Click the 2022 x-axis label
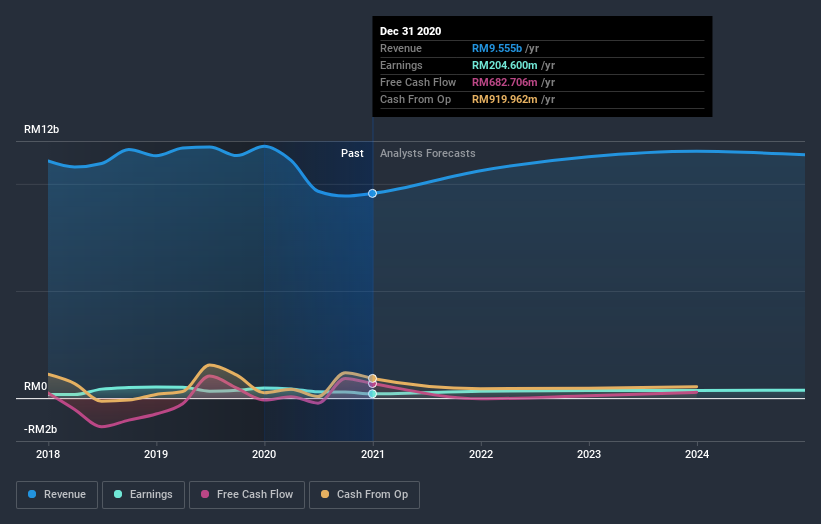Screen dimensions: 821x524 pos(481,454)
